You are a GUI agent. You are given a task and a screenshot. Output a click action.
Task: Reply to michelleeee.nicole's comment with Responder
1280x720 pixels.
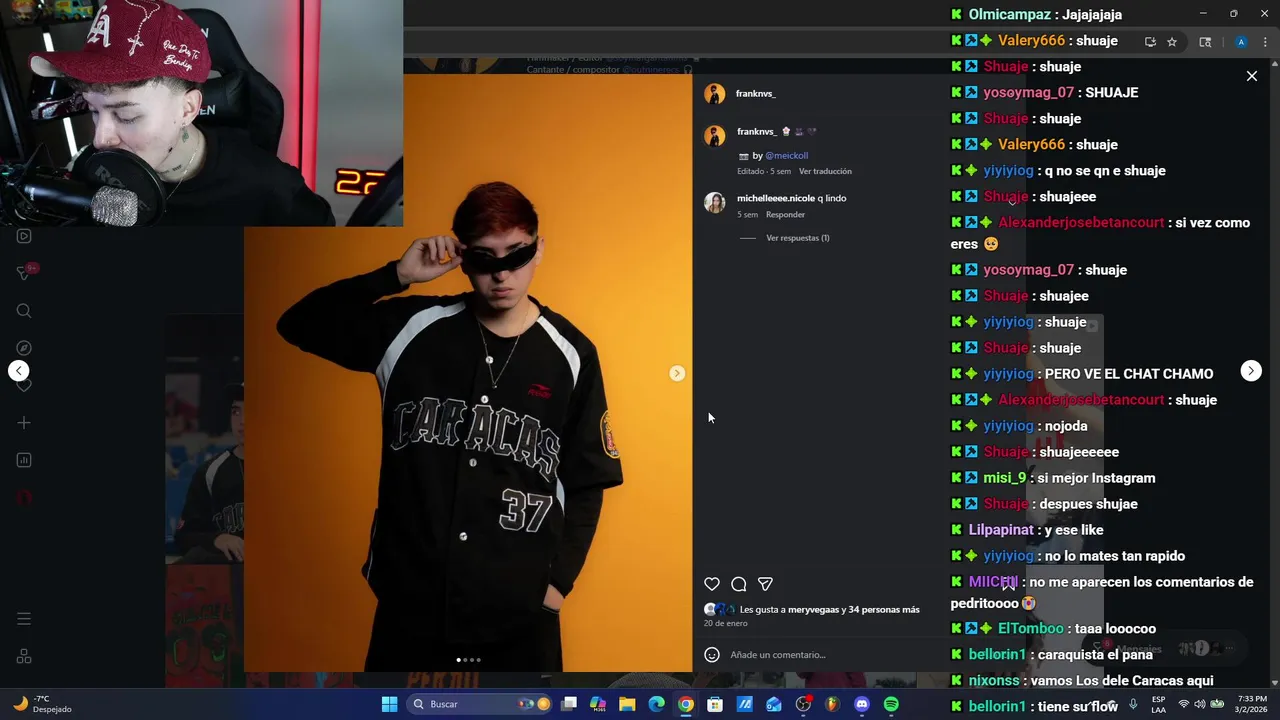[x=785, y=215]
